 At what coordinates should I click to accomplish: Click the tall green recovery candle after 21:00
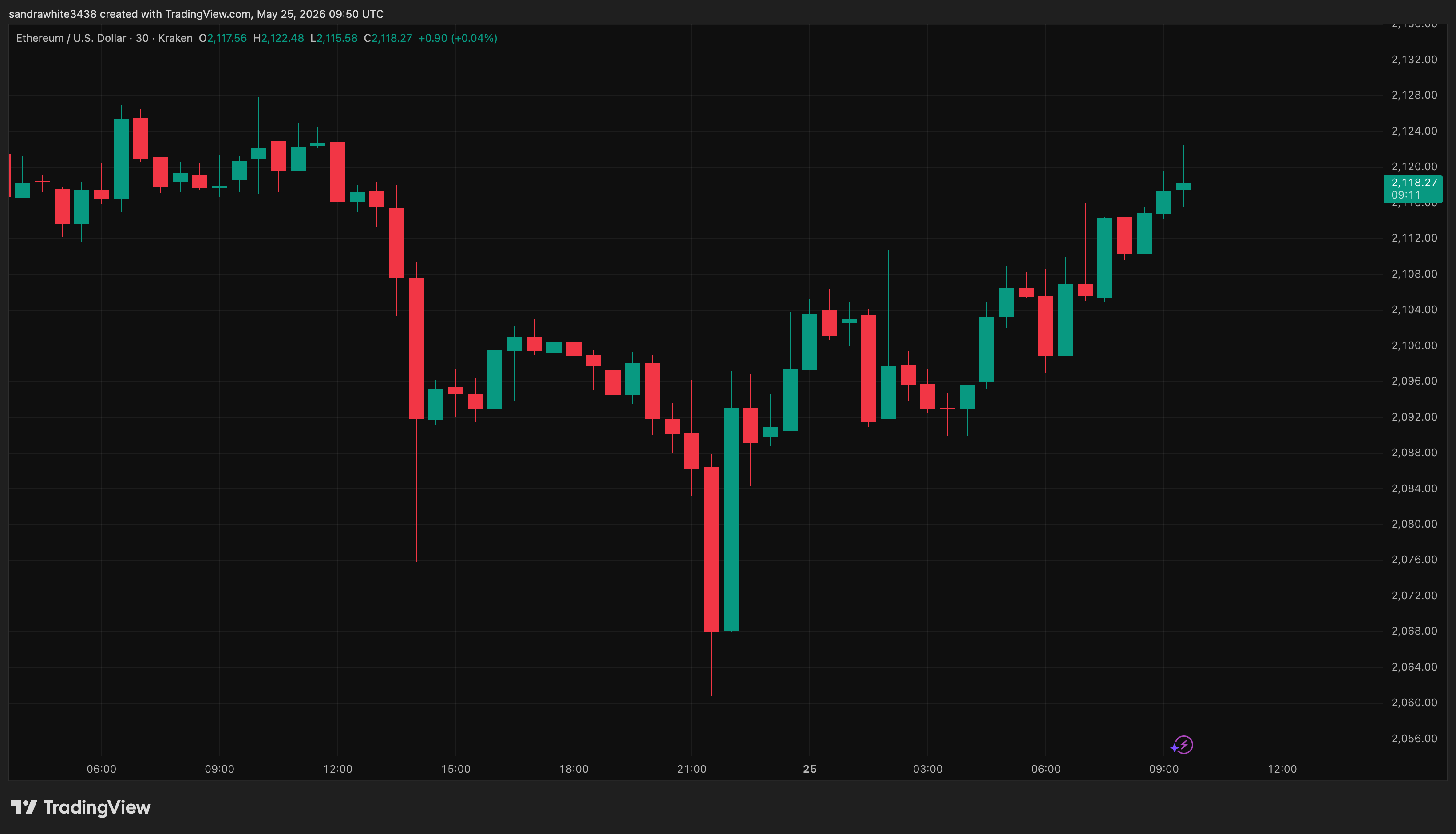731,520
